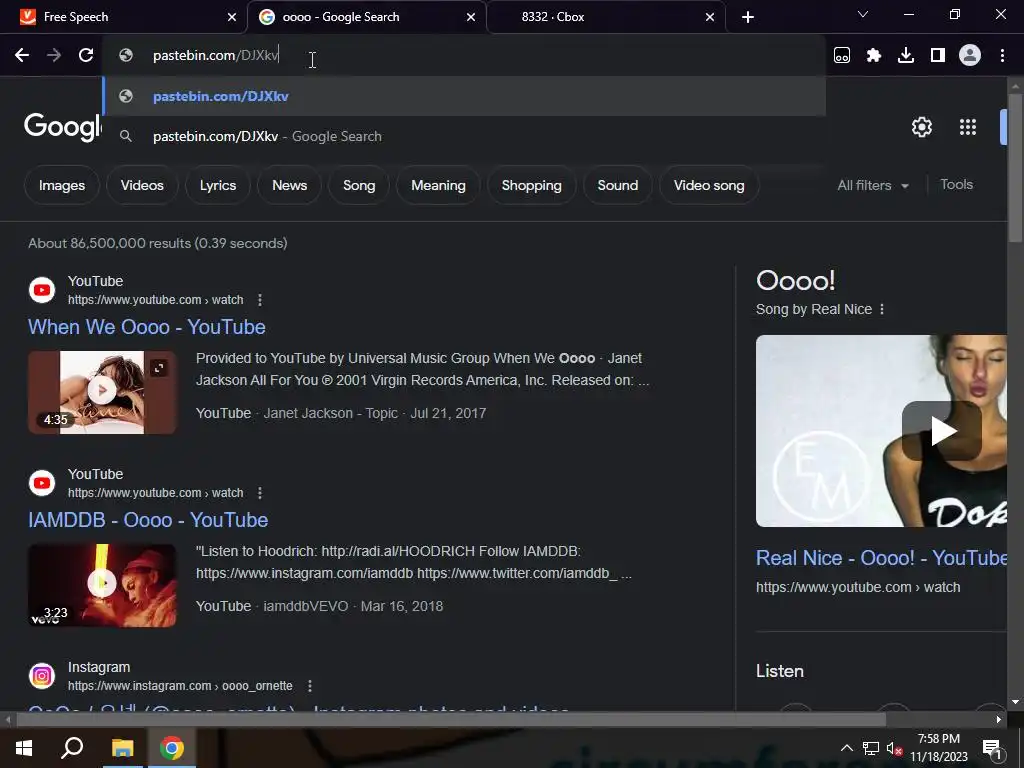Open Google quick settings gear
The image size is (1024, 768).
click(921, 127)
